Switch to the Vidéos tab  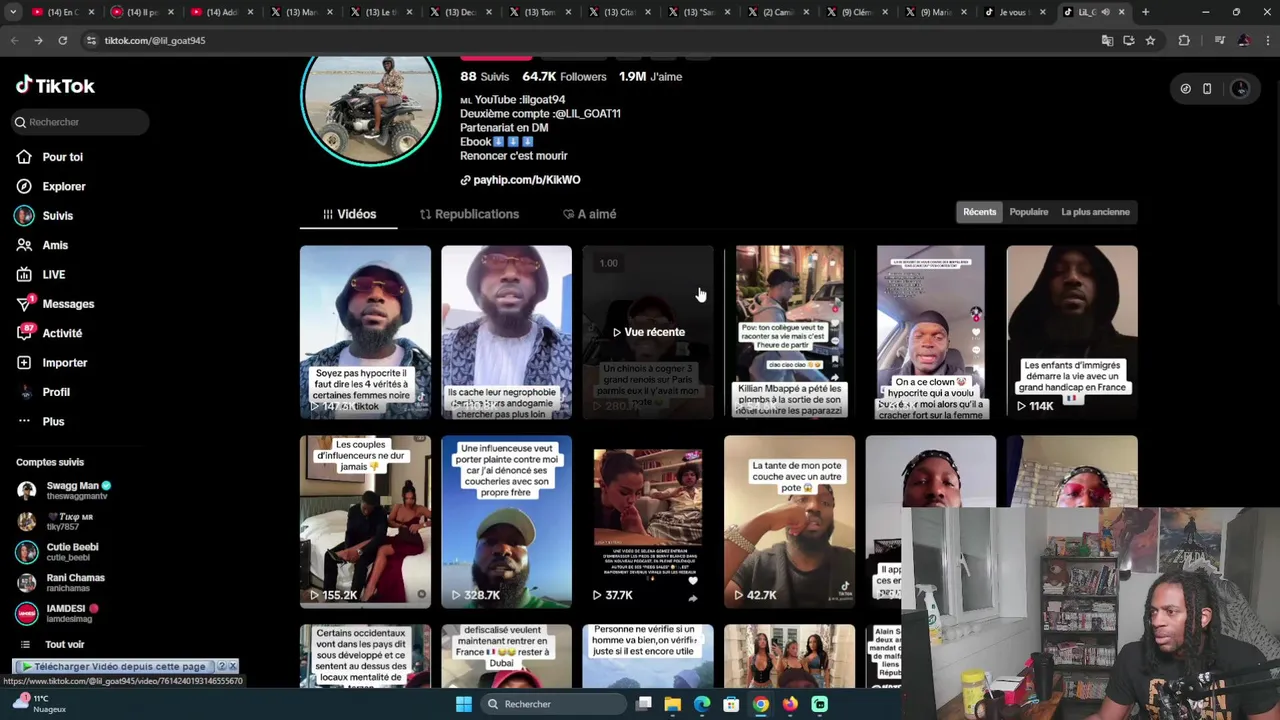(x=349, y=214)
